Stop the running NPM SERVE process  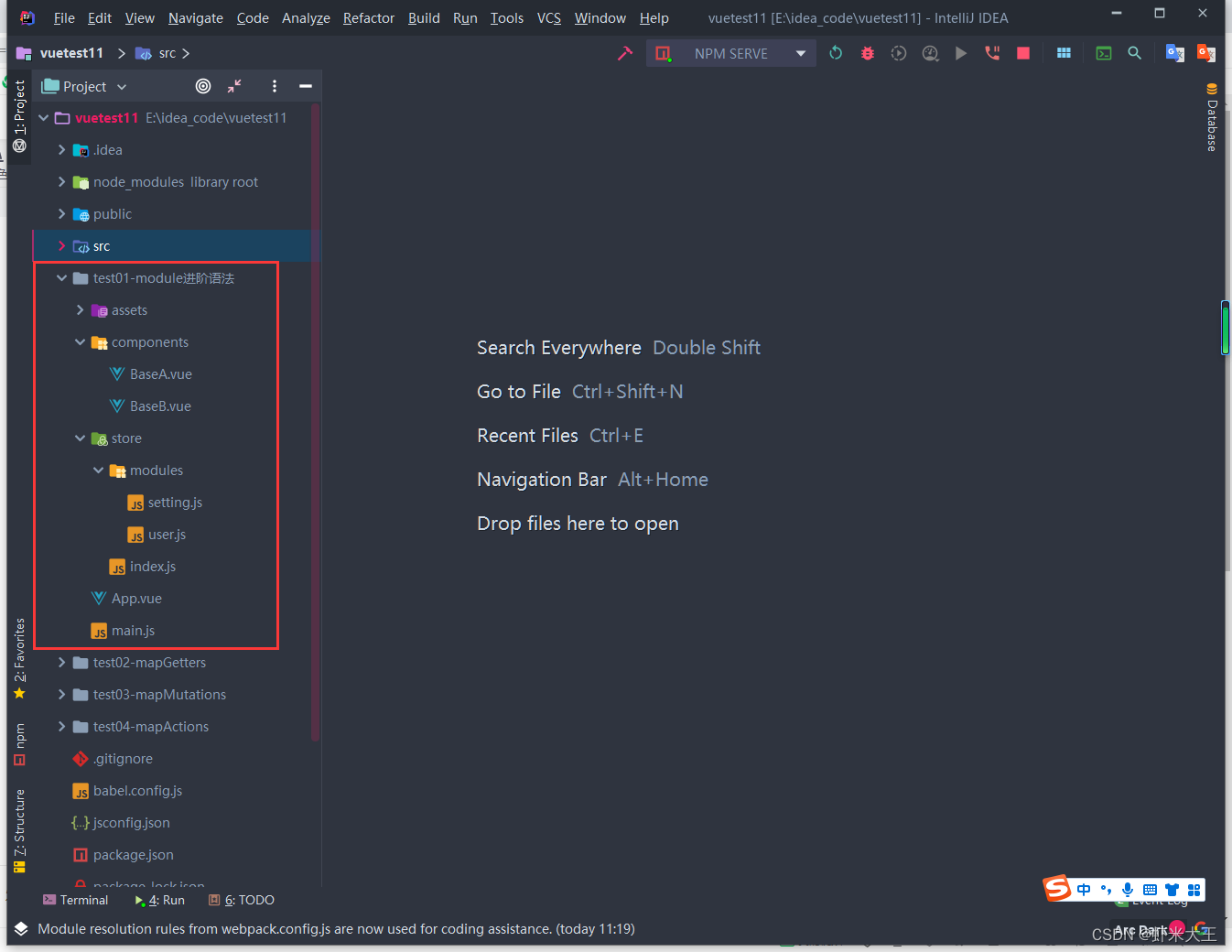(1022, 53)
